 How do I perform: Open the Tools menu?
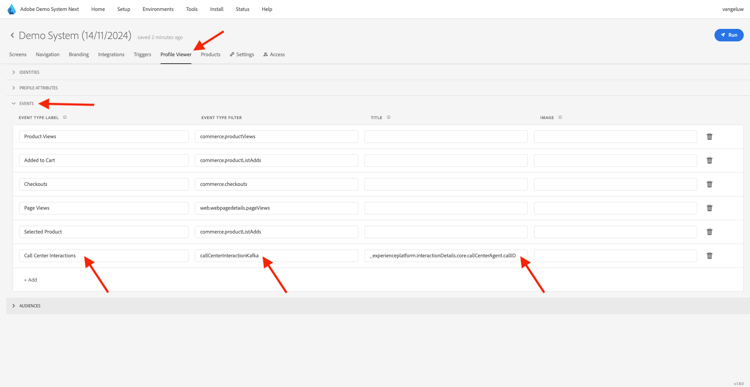192,9
